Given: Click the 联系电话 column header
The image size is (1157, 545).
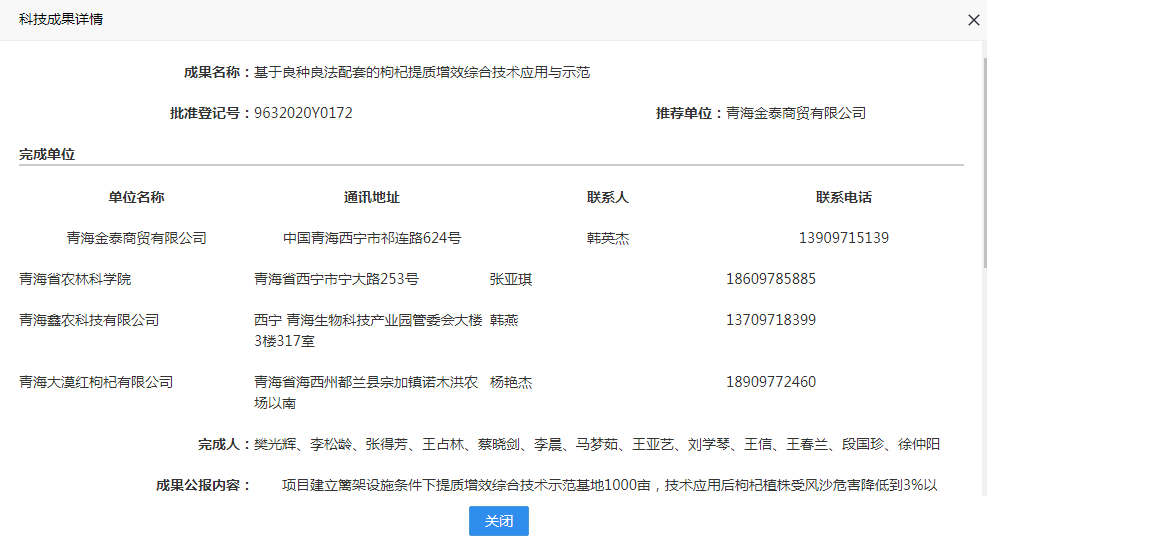Looking at the screenshot, I should tap(843, 197).
